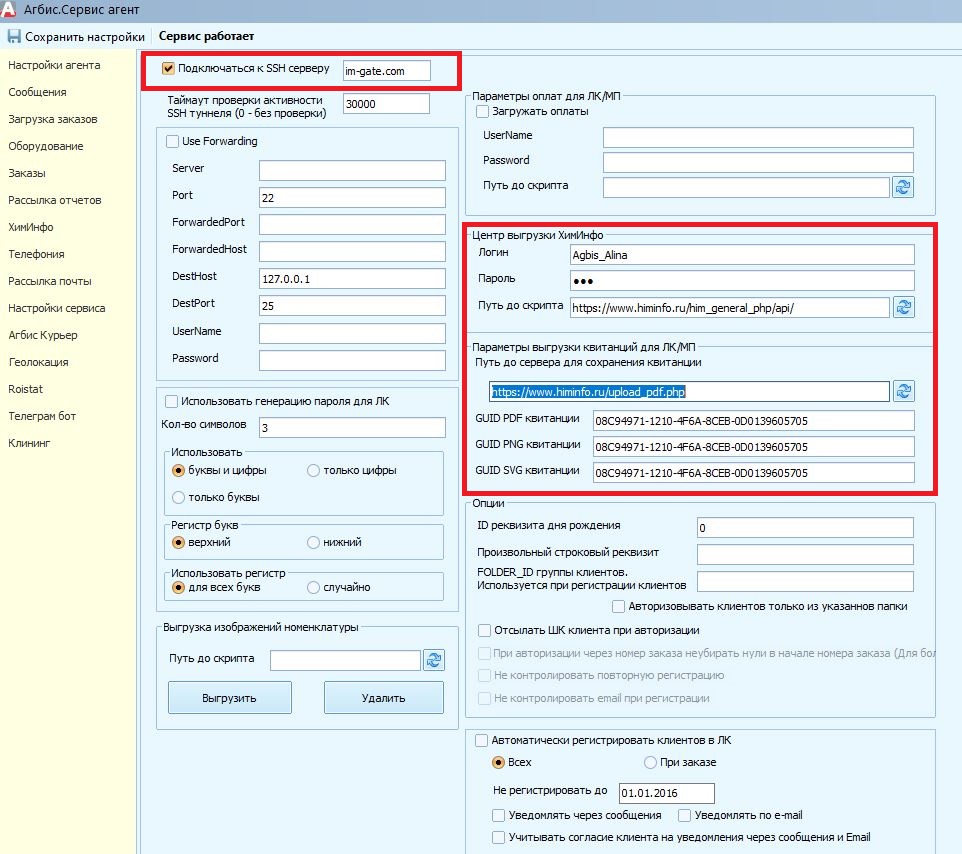The width and height of the screenshot is (962, 854).
Task: Check Авторизовывать клиентов только из указанной папки
Action: tap(618, 606)
